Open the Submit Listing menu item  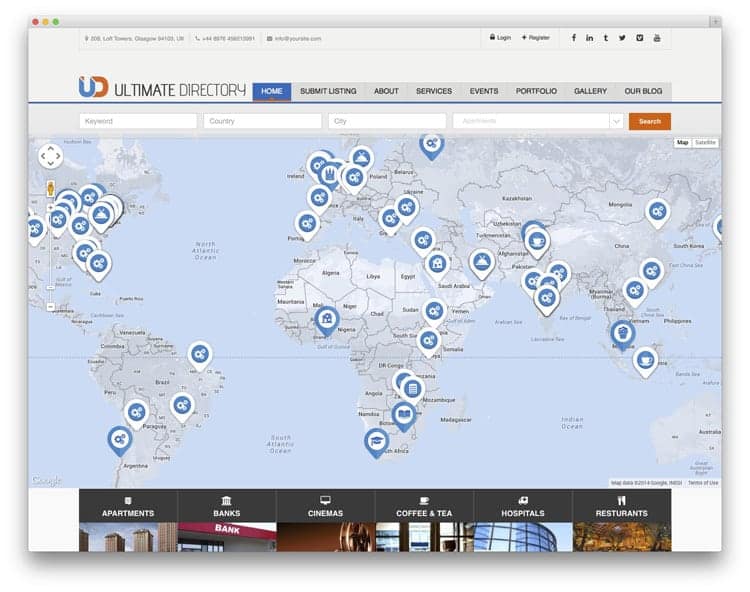[x=328, y=91]
